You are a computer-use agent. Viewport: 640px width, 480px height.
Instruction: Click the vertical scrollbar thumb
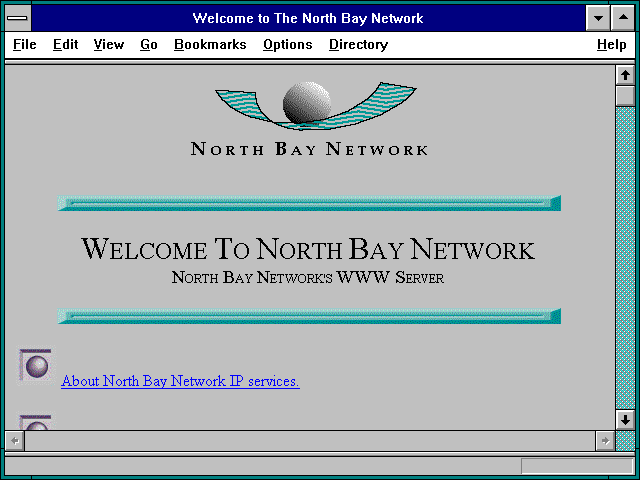625,96
